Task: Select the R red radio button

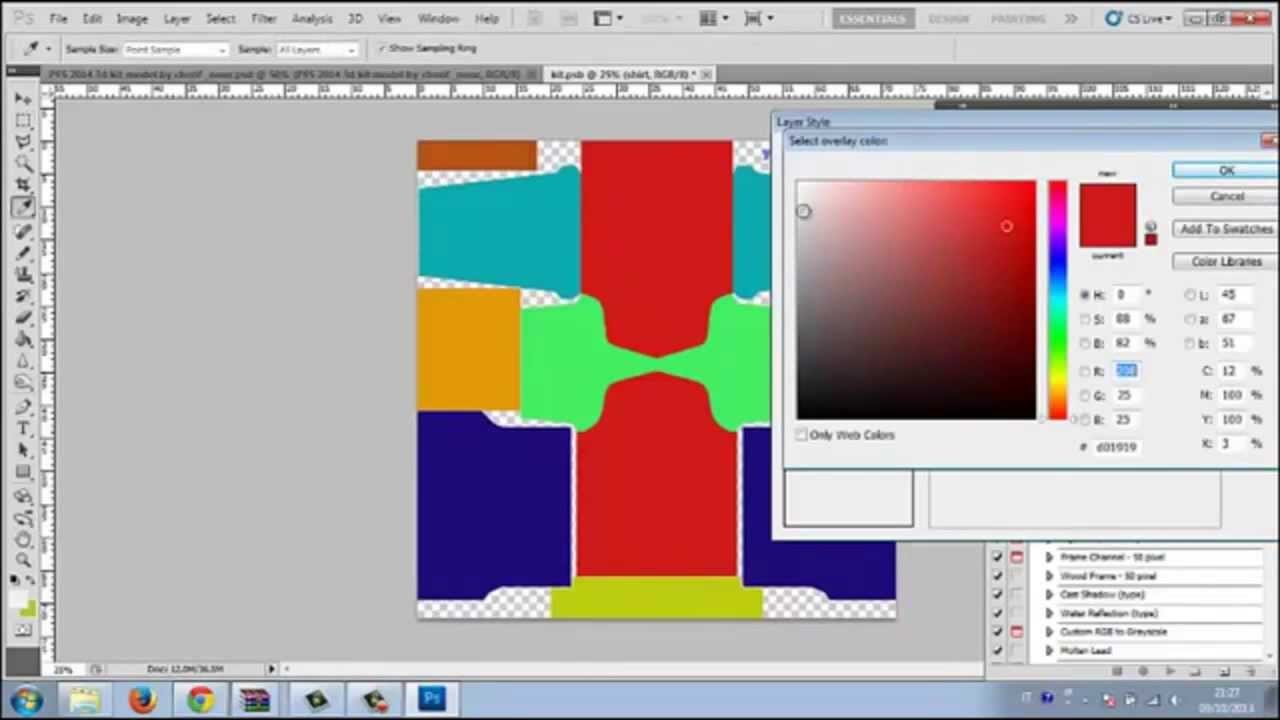Action: [1085, 371]
